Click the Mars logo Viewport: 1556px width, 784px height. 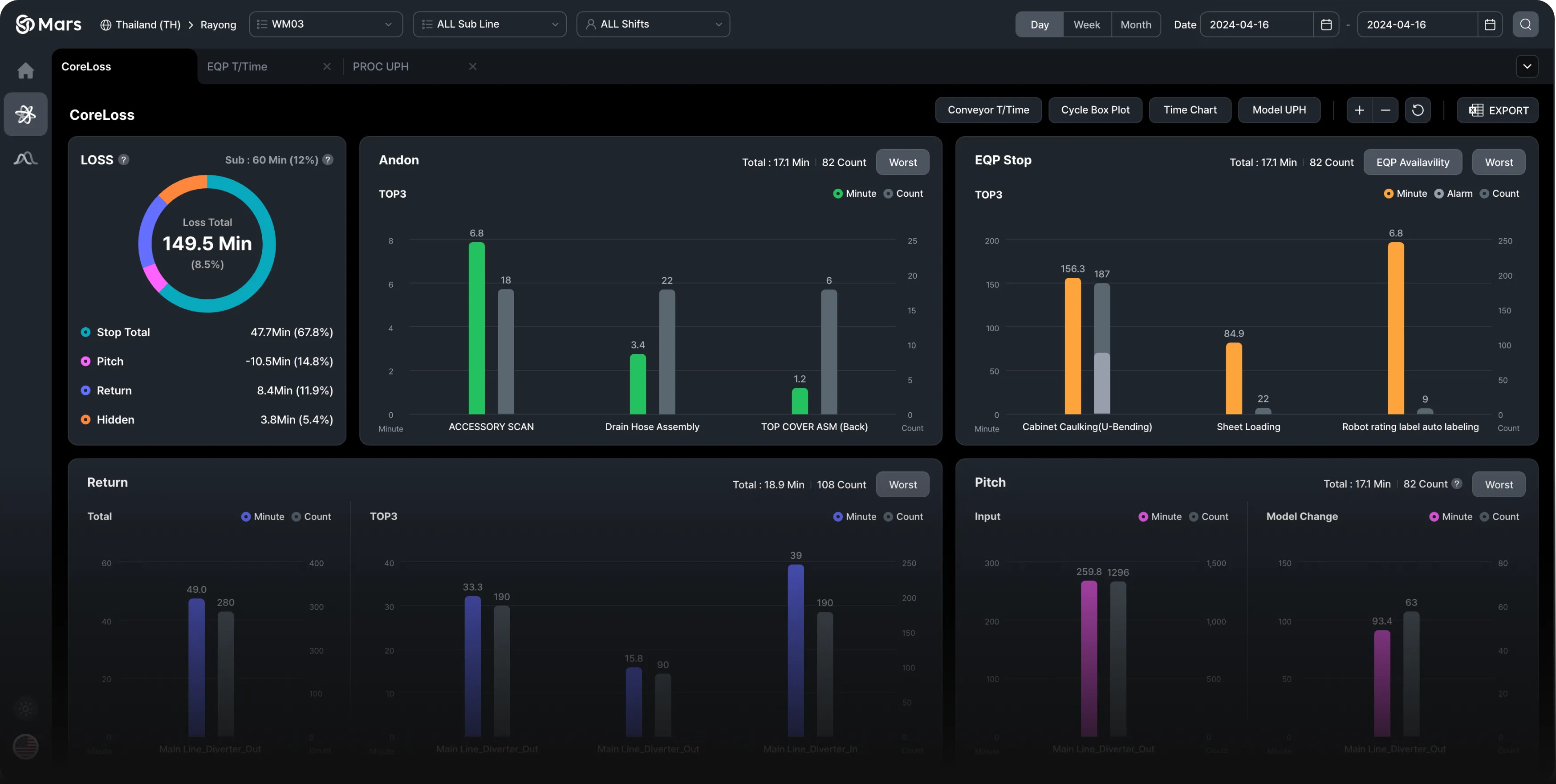point(49,24)
